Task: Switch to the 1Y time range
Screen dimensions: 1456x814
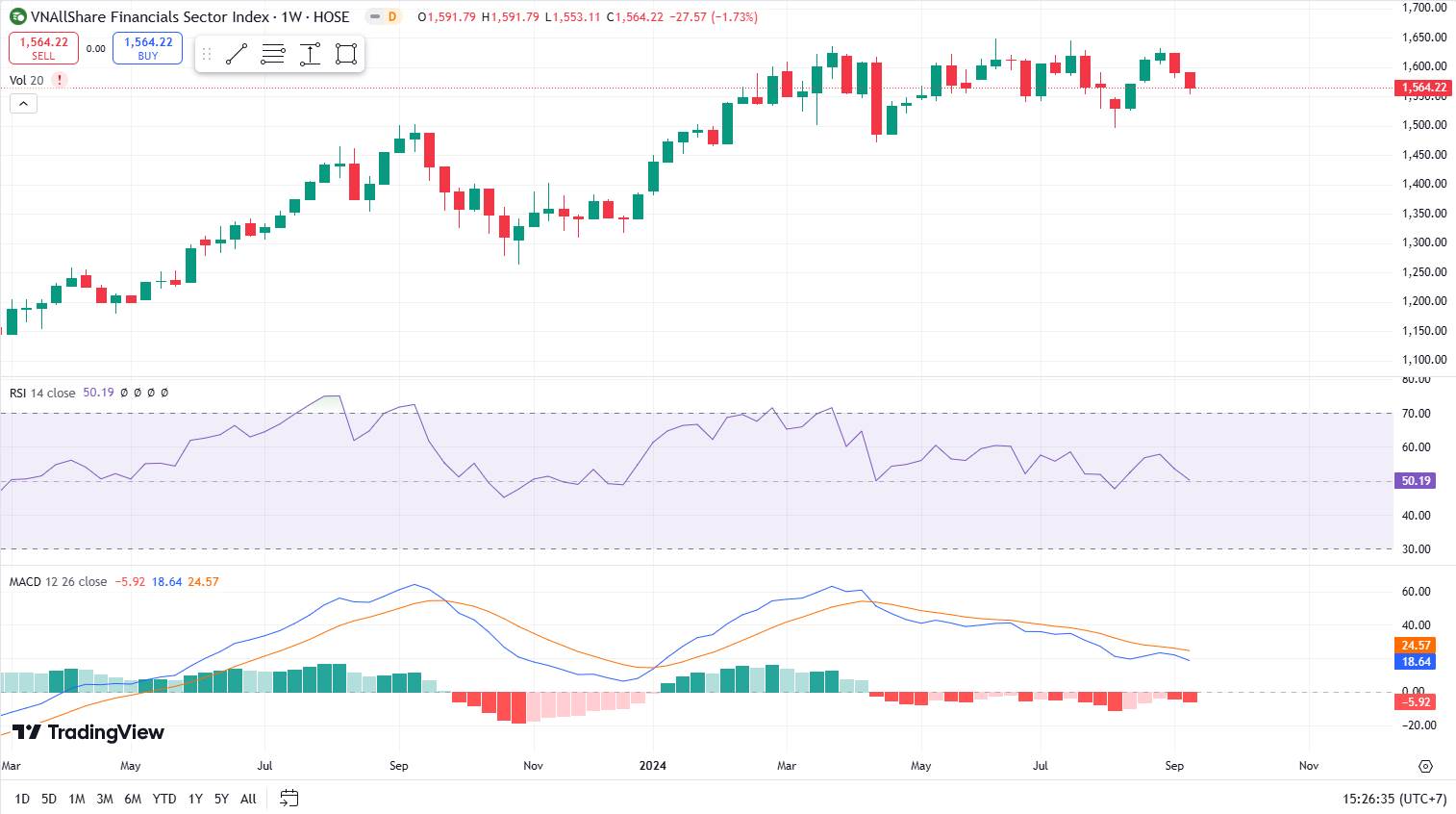Action: click(x=195, y=799)
